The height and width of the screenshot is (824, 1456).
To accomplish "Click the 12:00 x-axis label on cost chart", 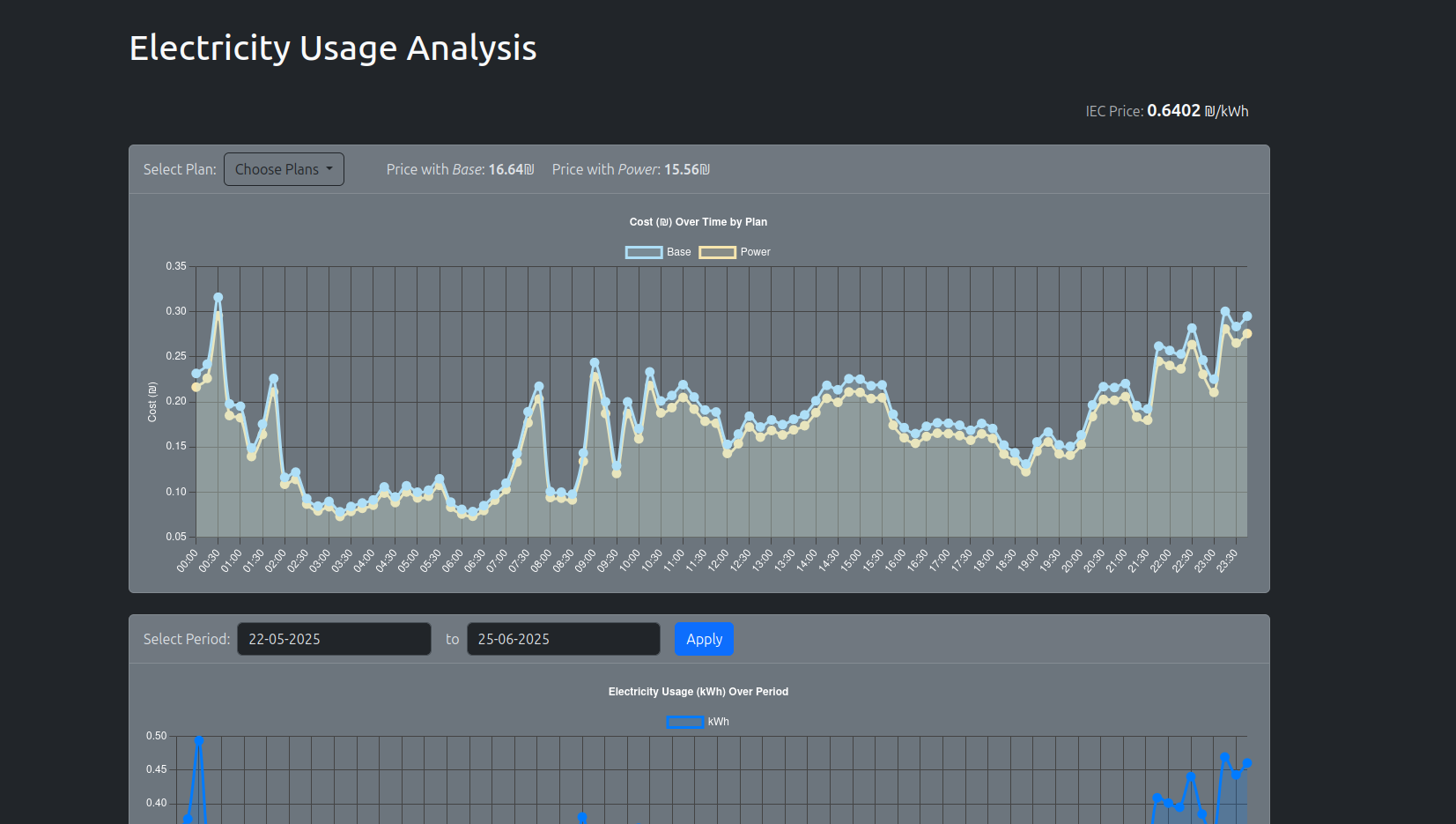I will coord(719,560).
